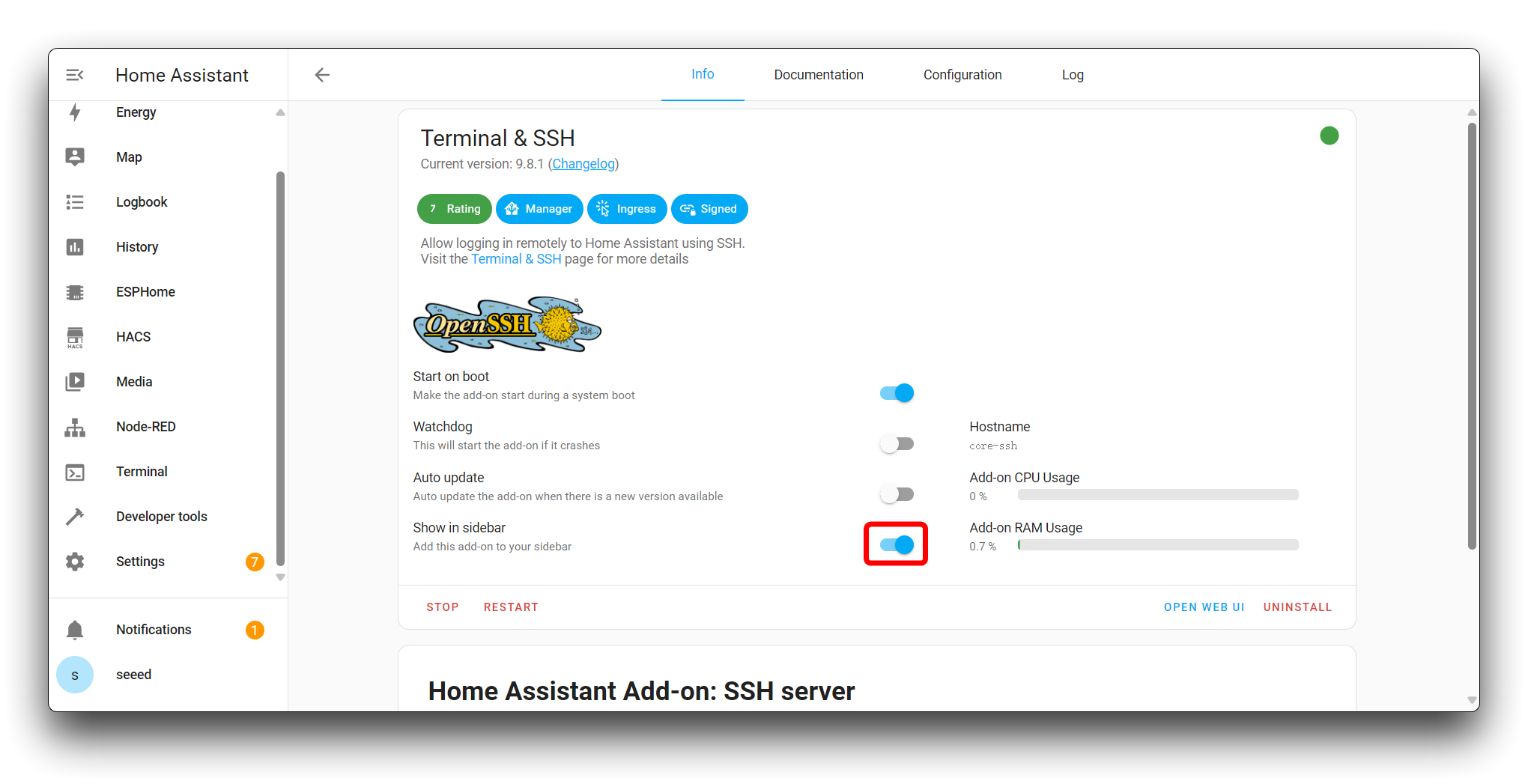Click the seeed user avatar
Screen dimensions: 1528x784
click(75, 675)
